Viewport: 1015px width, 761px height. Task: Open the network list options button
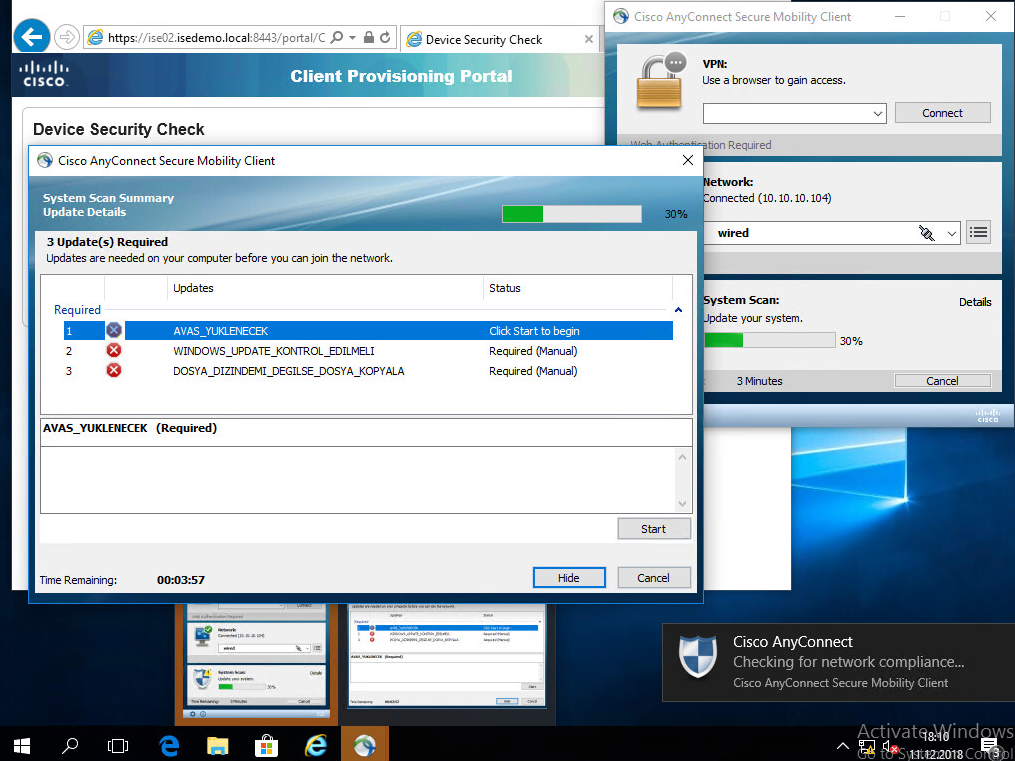978,232
